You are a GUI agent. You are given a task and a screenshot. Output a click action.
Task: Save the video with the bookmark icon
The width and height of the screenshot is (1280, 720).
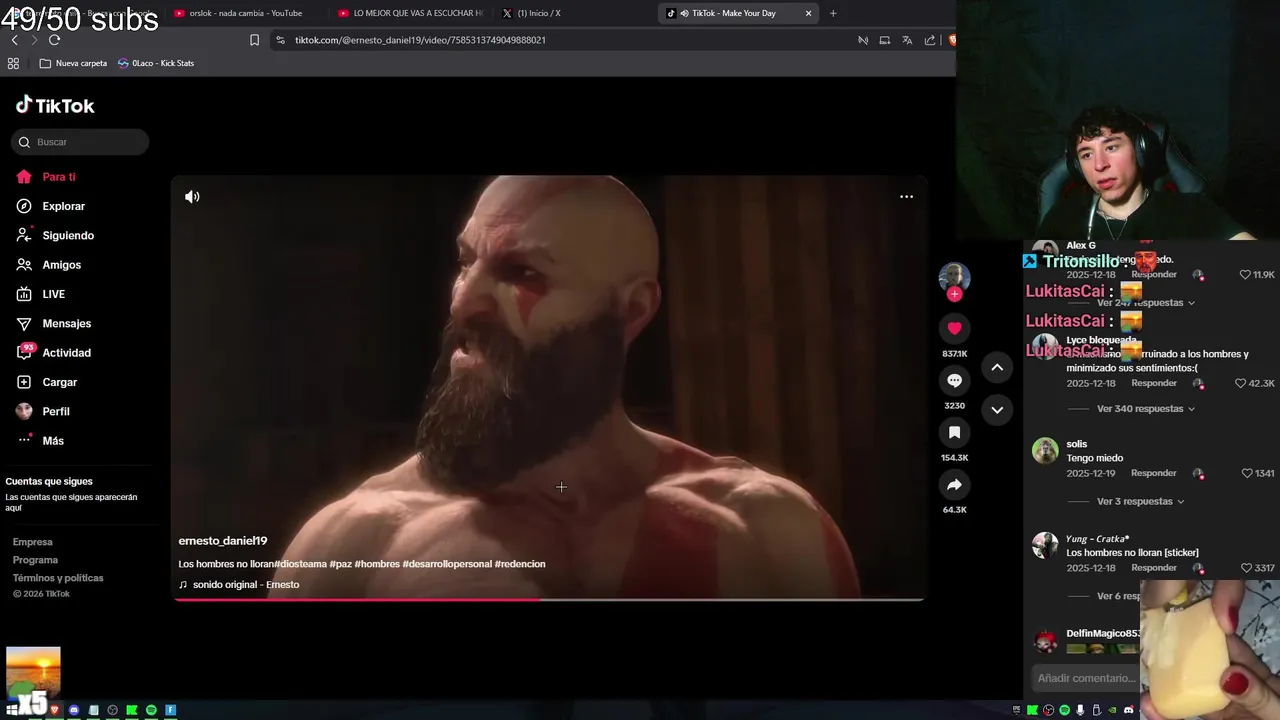[954, 432]
